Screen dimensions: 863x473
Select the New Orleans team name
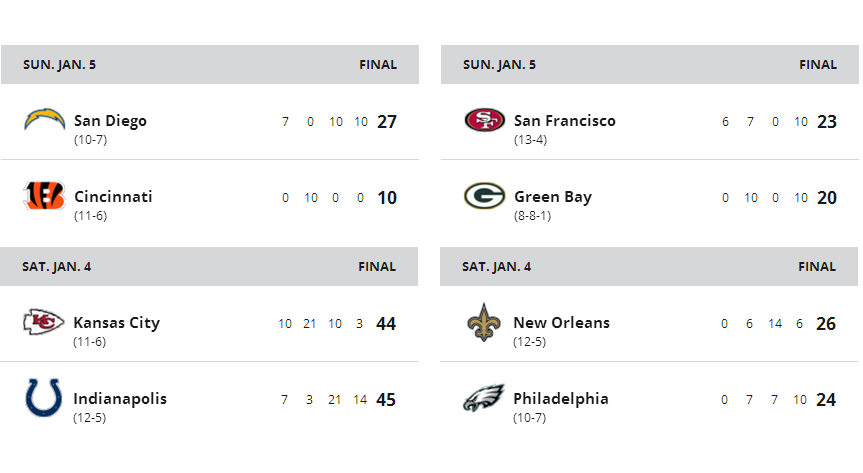click(561, 323)
